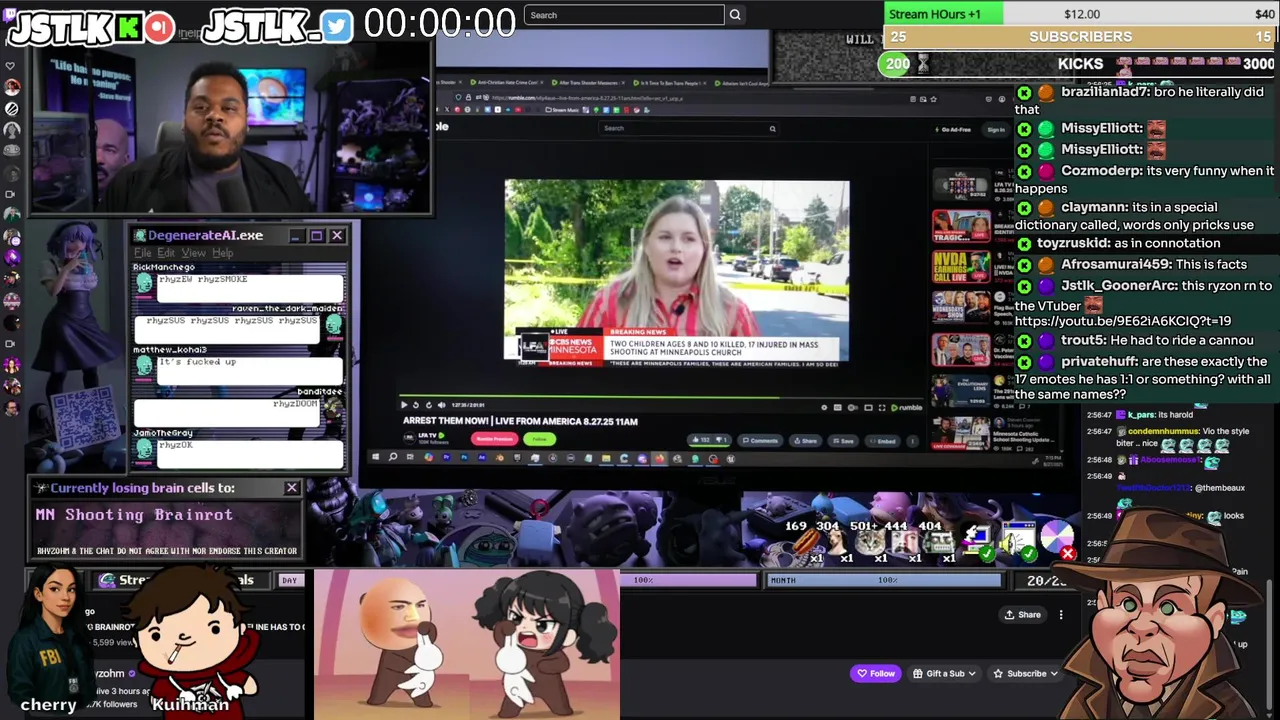Viewport: 1280px width, 720px height.
Task: Open After Effects from captured taskbar
Action: coord(482,457)
